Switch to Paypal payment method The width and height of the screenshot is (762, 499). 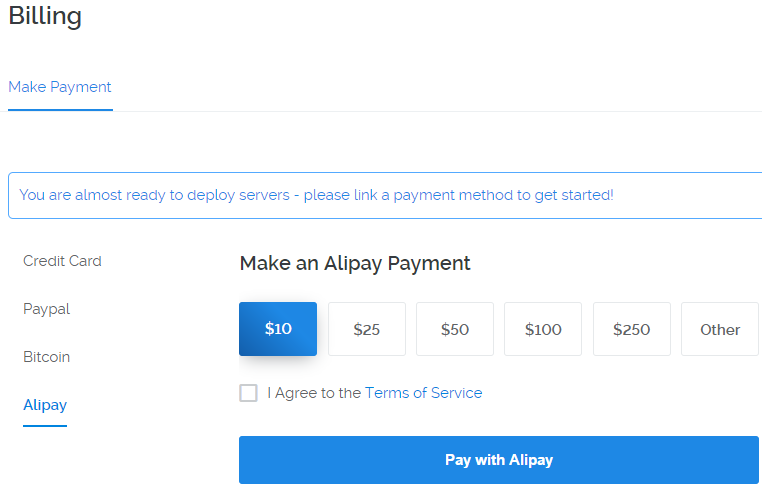[47, 309]
